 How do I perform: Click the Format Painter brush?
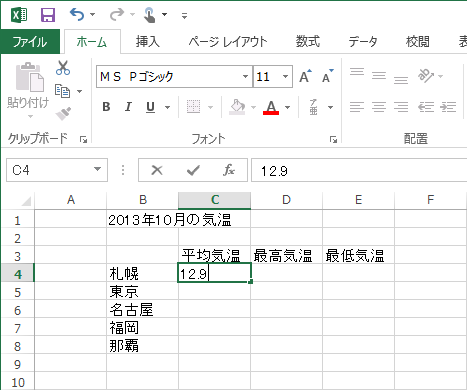[63, 113]
